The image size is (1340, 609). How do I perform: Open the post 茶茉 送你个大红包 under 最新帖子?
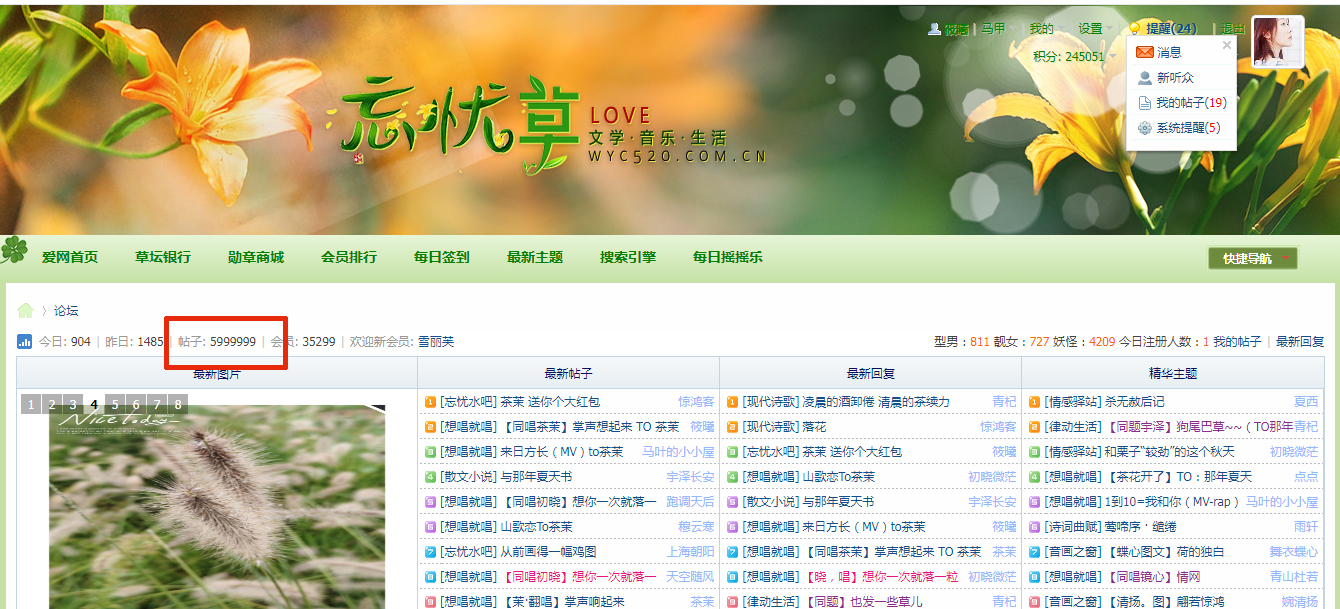[549, 402]
